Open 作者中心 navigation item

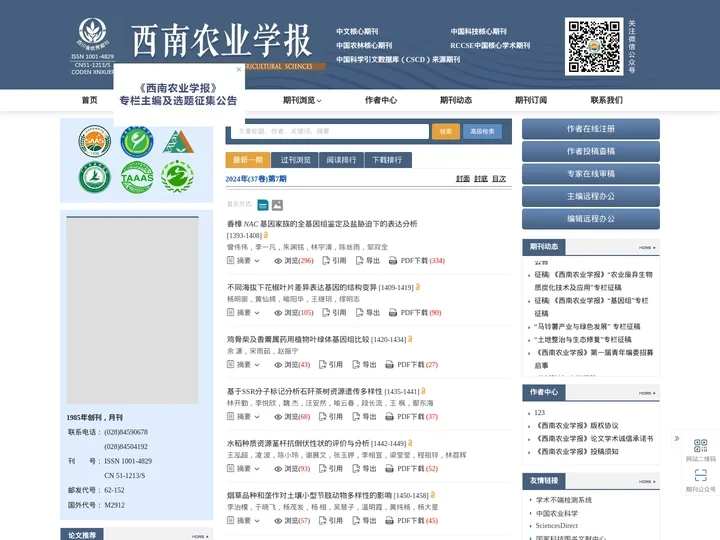click(x=381, y=100)
